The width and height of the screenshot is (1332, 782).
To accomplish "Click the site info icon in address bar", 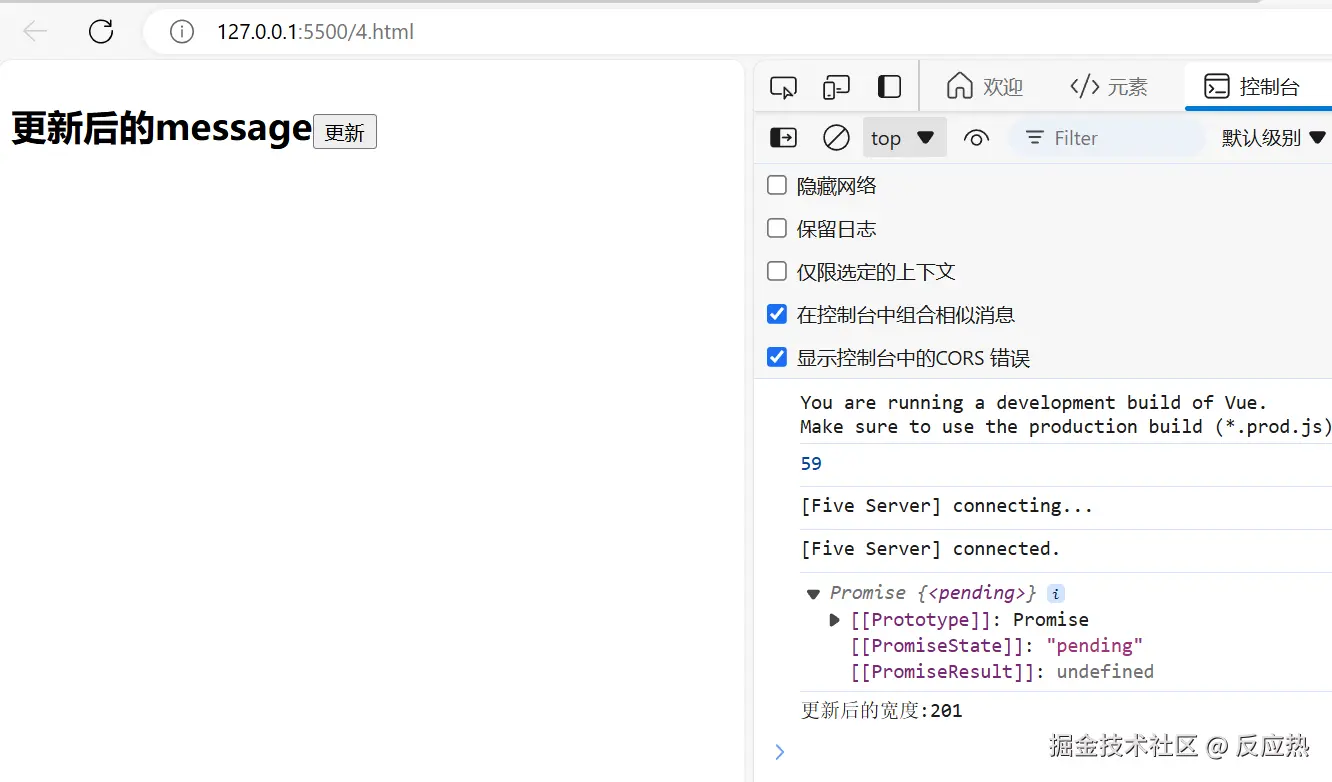I will [x=181, y=32].
